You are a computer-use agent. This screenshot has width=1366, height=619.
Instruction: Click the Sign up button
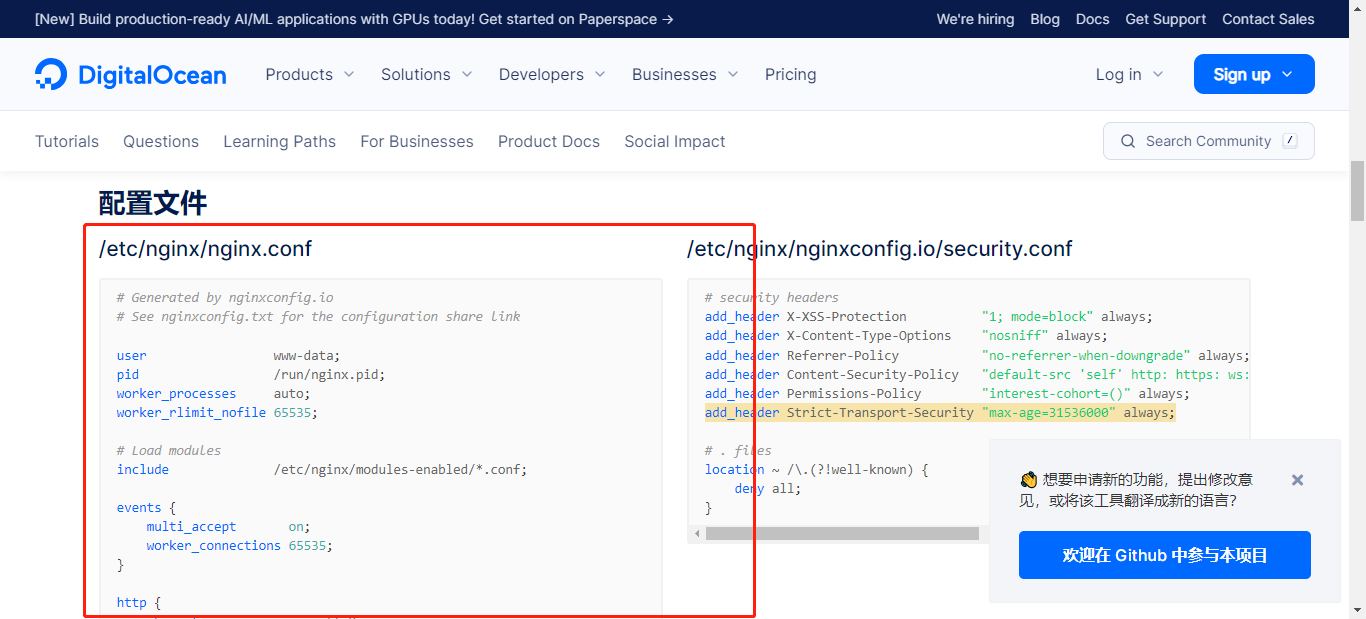[x=1253, y=75]
